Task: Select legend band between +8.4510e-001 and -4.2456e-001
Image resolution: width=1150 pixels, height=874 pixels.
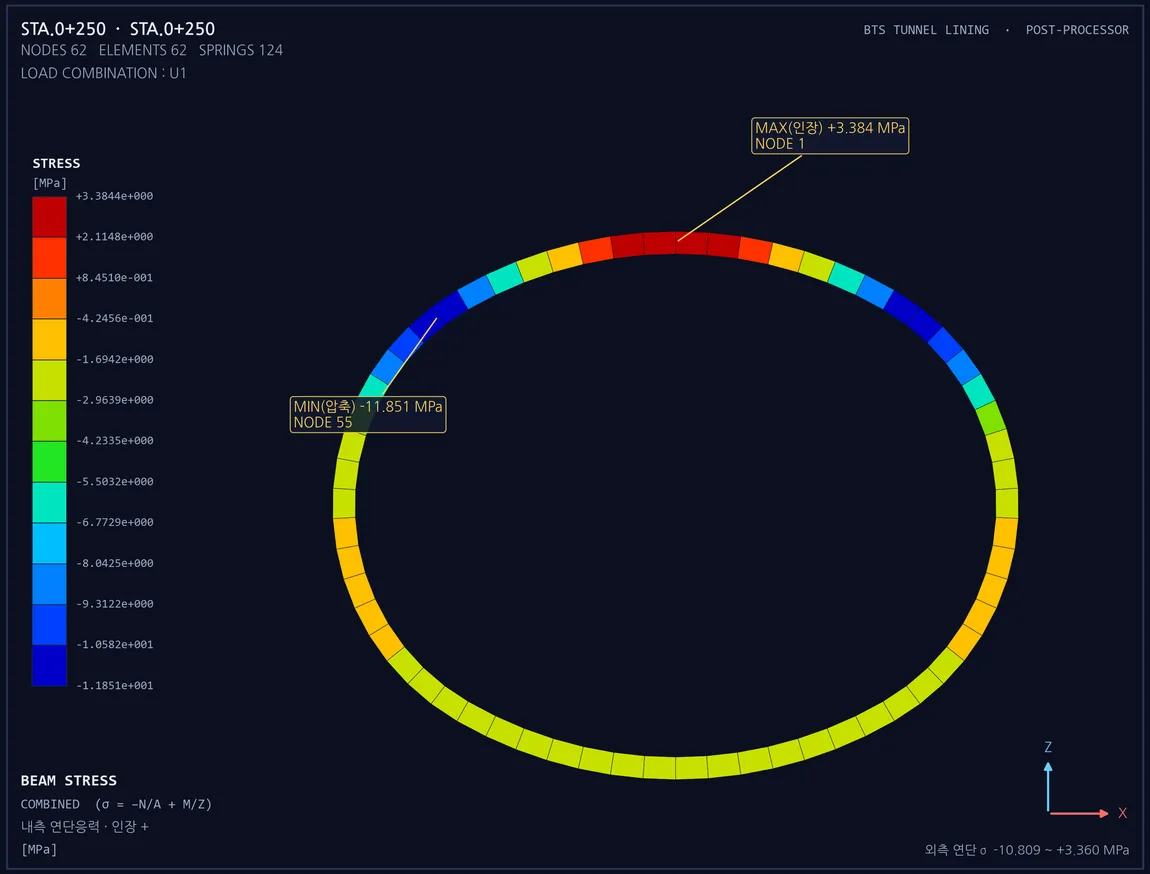Action: pos(49,298)
